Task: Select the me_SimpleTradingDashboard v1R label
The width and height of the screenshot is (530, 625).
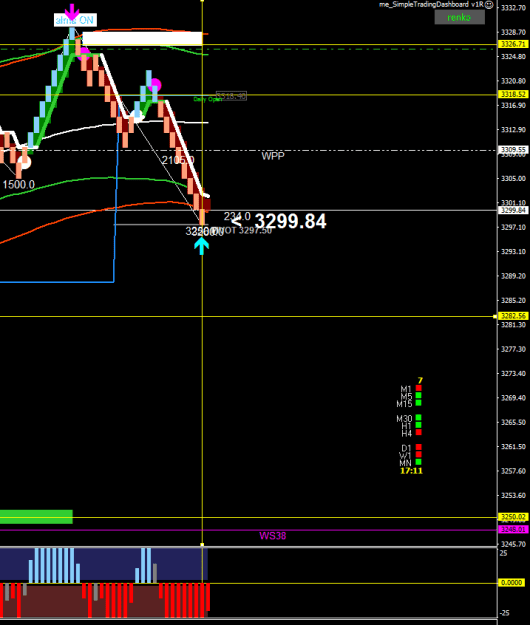Action: pos(431,4)
